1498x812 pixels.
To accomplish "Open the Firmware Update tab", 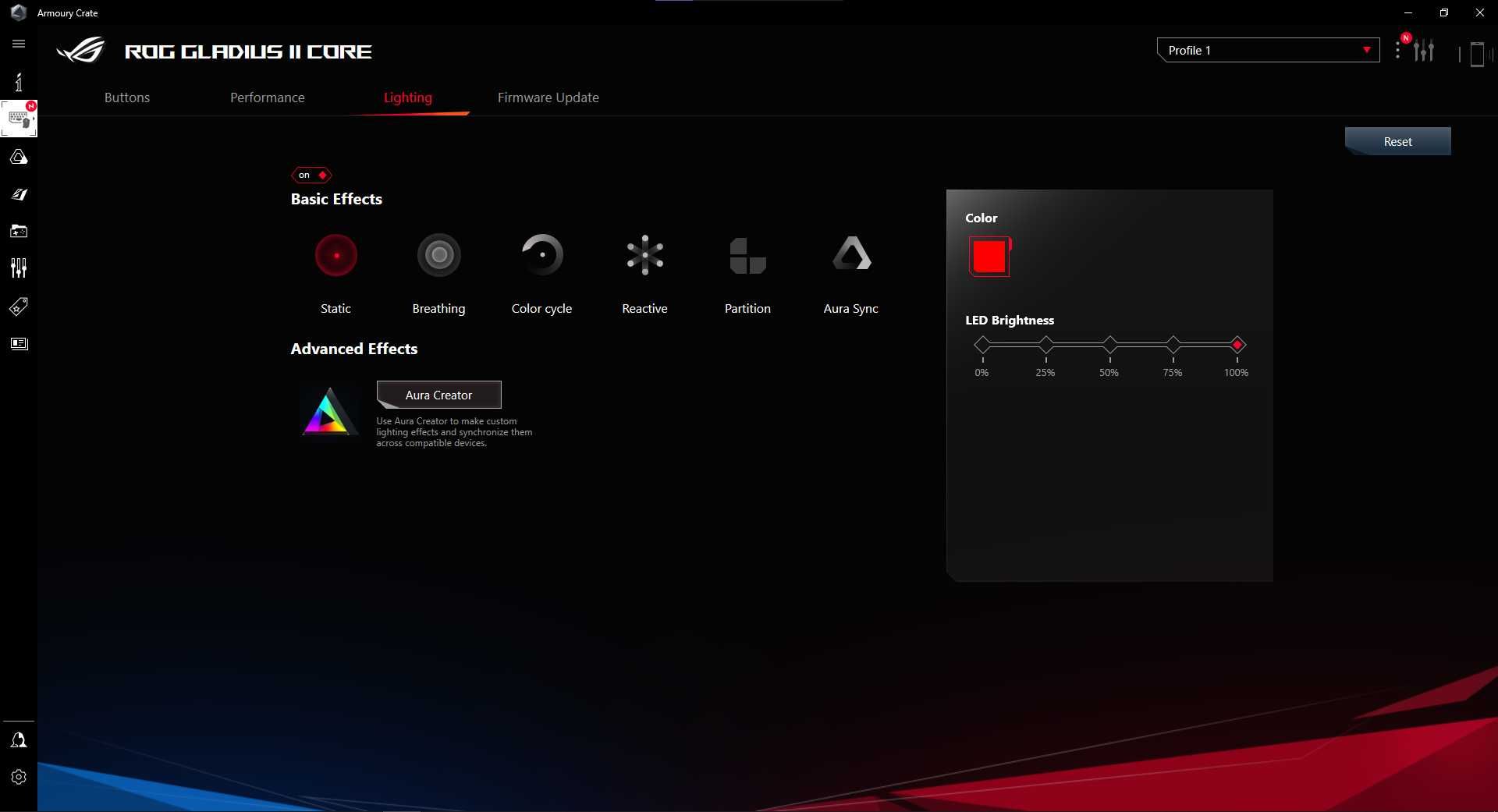I will [x=548, y=98].
